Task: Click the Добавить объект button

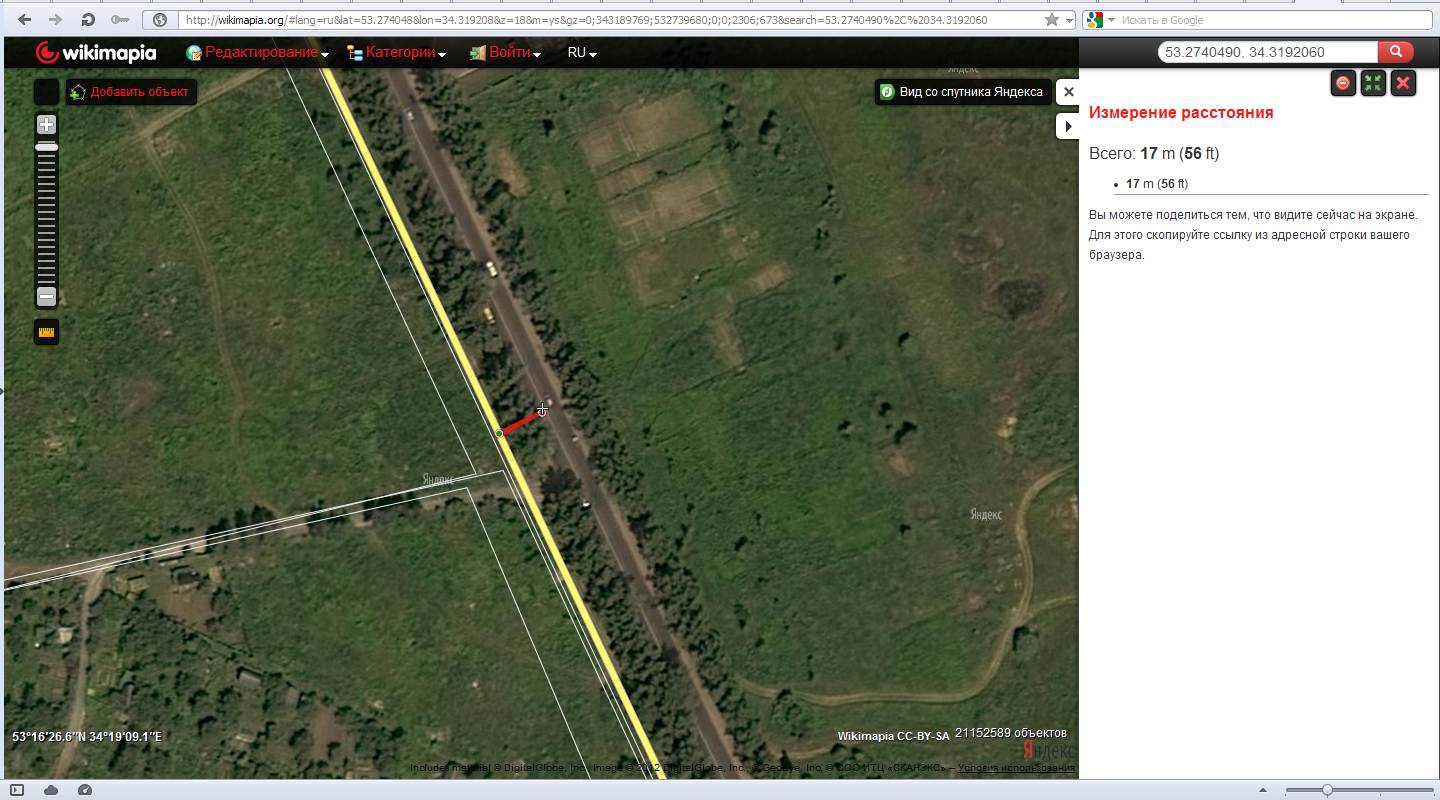Action: pyautogui.click(x=130, y=92)
